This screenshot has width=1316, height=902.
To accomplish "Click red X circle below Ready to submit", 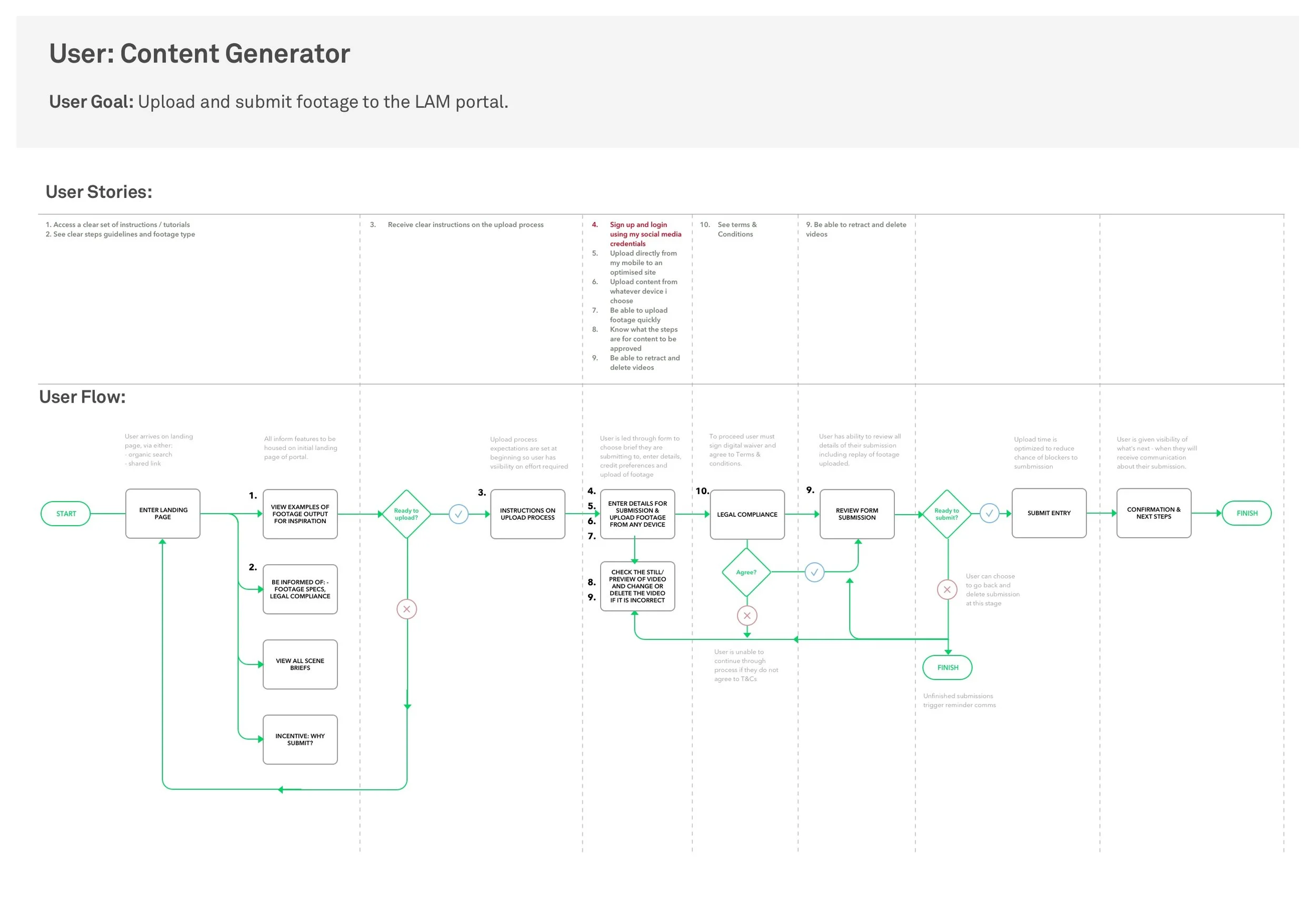I will pos(947,589).
